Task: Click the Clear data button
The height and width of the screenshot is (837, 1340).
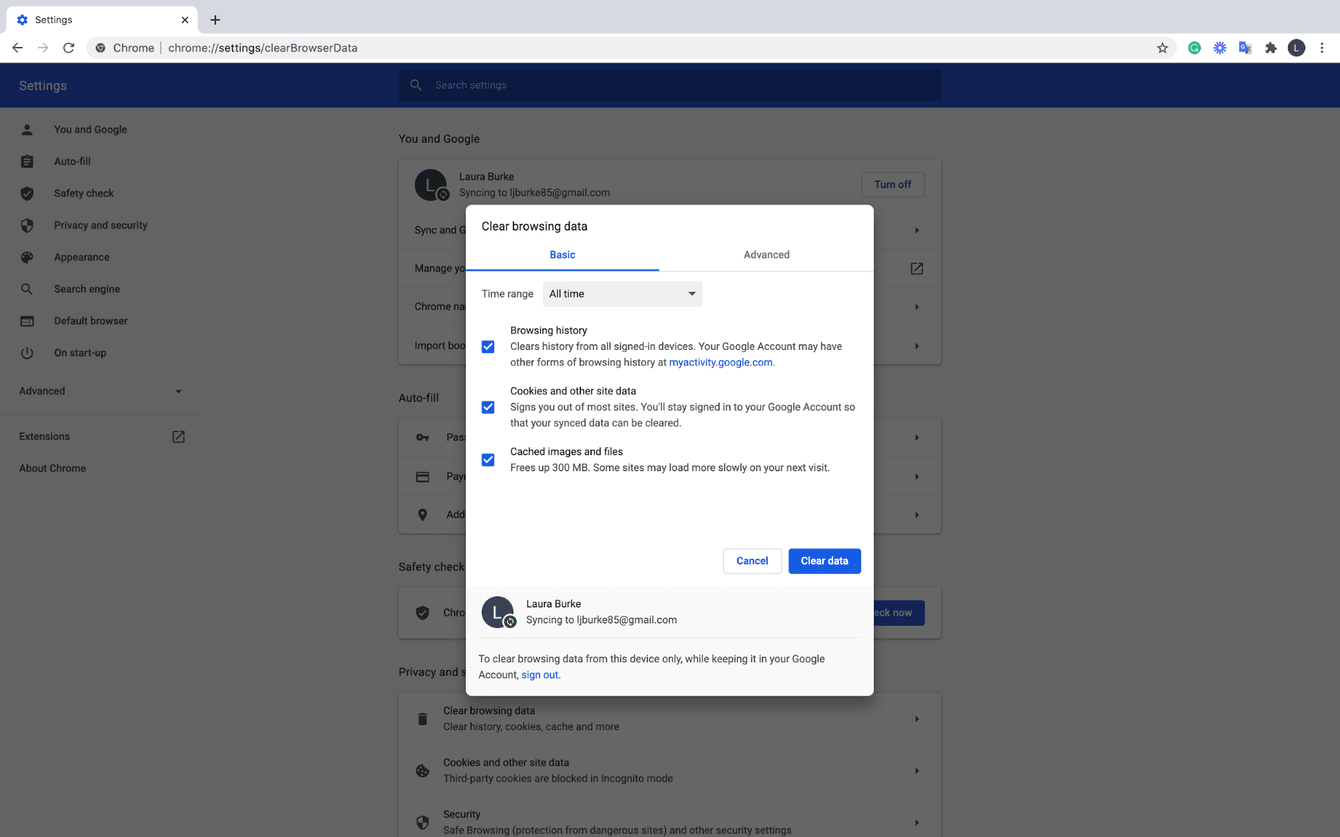Action: 824,561
